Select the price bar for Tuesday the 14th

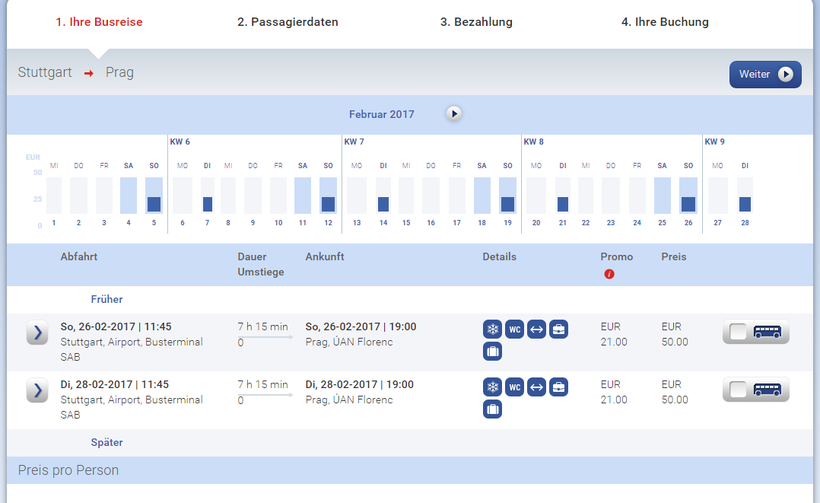pos(383,203)
